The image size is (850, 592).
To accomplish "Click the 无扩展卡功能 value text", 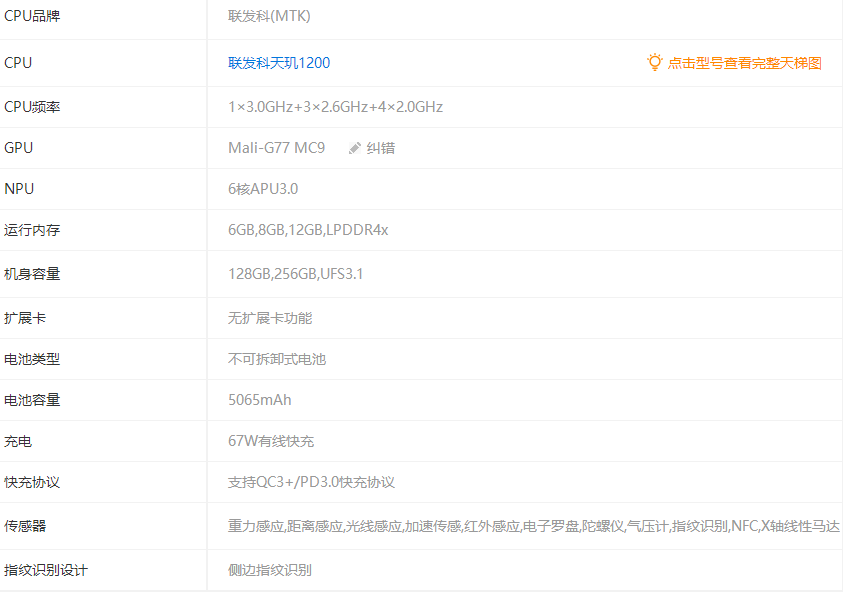I will [270, 318].
